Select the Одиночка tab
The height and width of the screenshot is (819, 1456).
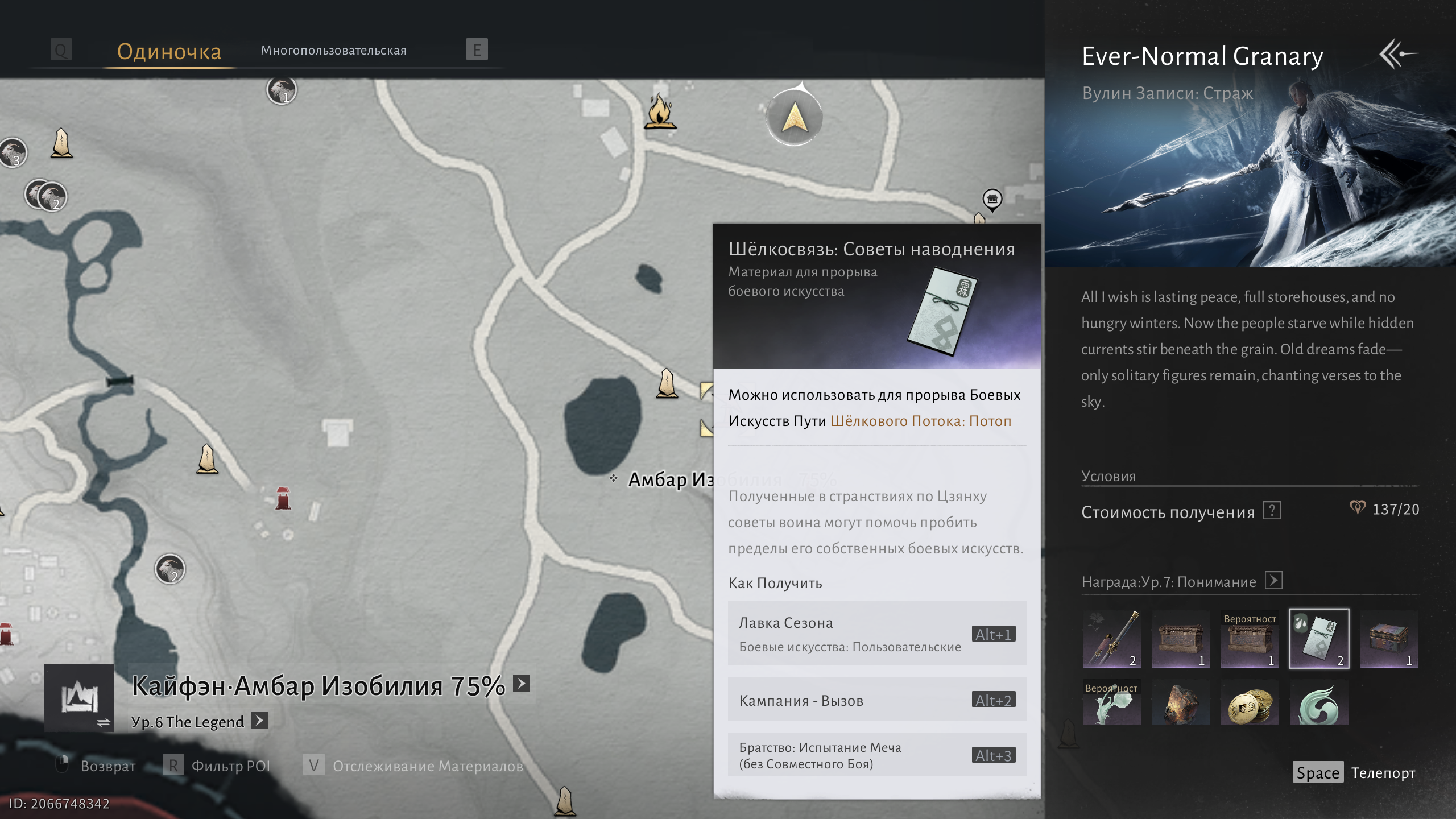tap(169, 52)
